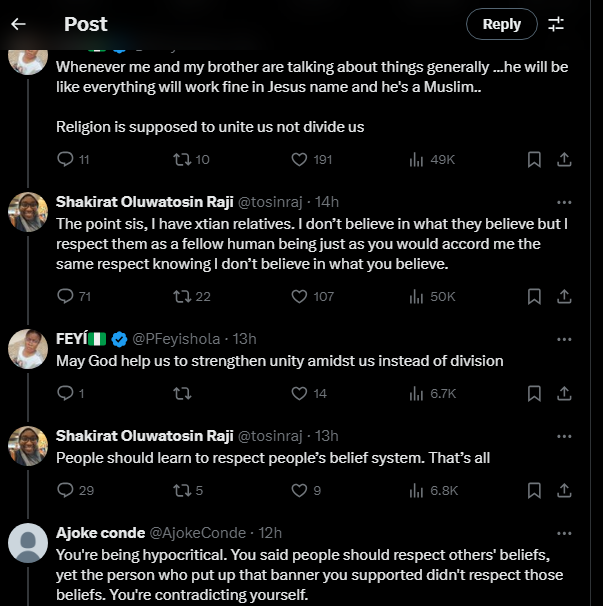Open Shakirat Oluwatosin Raji's 14h profile name
The width and height of the screenshot is (603, 606).
tap(143, 202)
